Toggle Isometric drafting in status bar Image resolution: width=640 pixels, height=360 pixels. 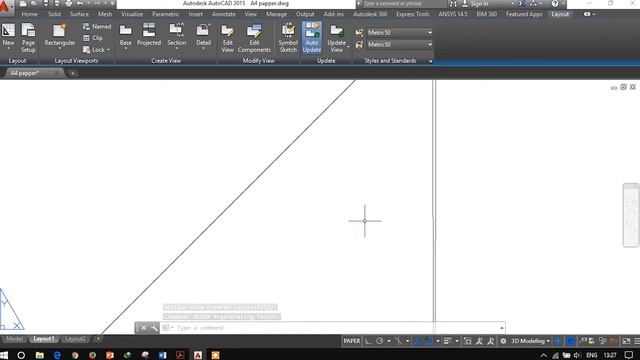pos(398,341)
